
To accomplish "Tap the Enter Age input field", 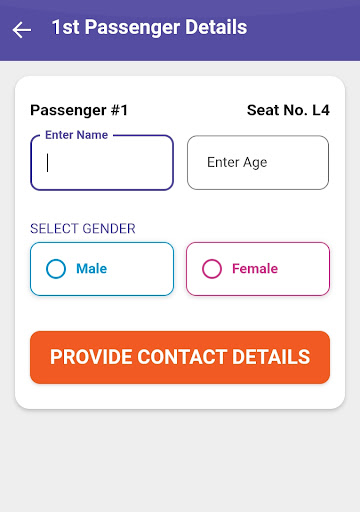I will pos(258,163).
